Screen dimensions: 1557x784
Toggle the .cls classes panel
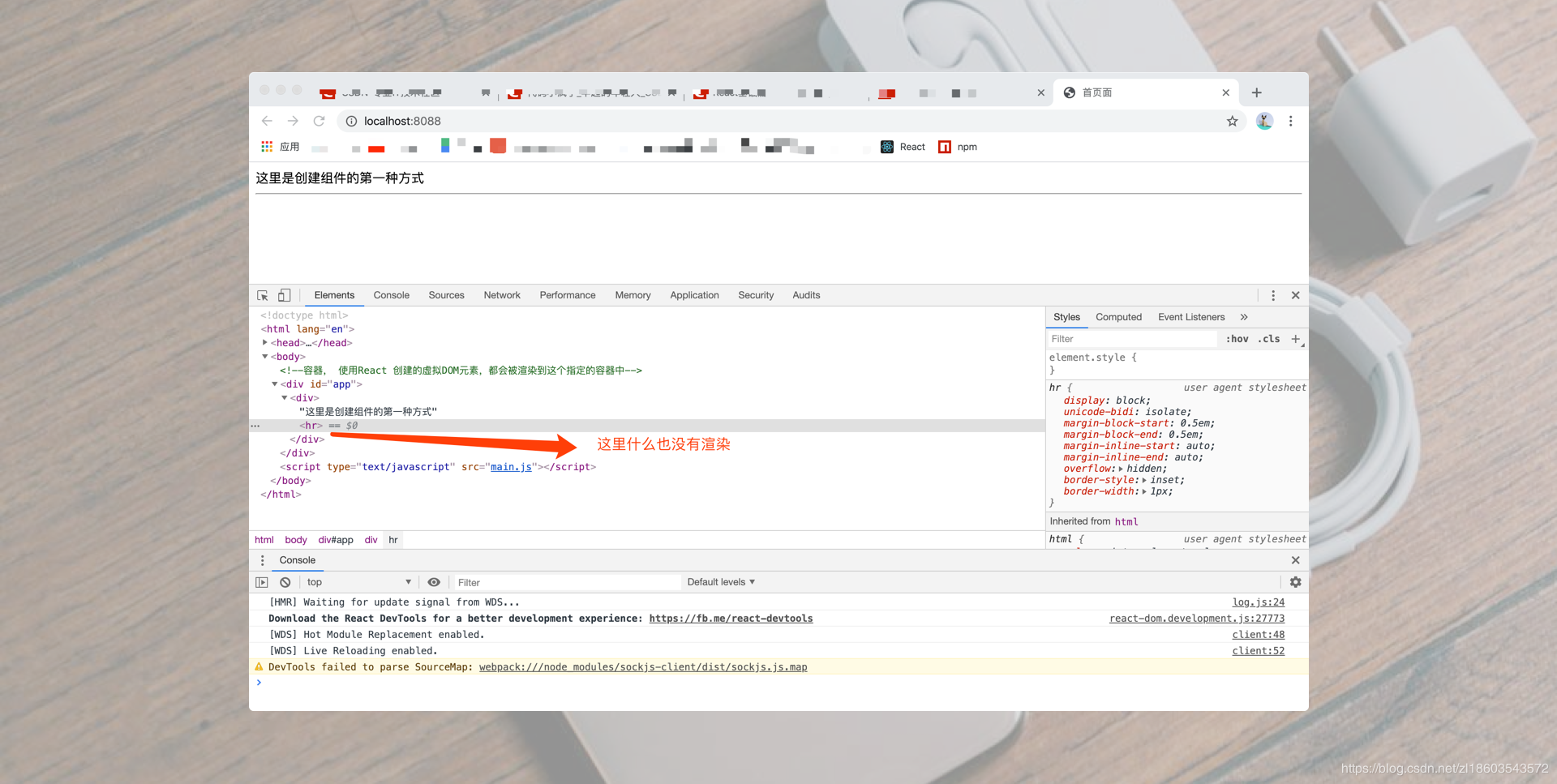click(1269, 339)
